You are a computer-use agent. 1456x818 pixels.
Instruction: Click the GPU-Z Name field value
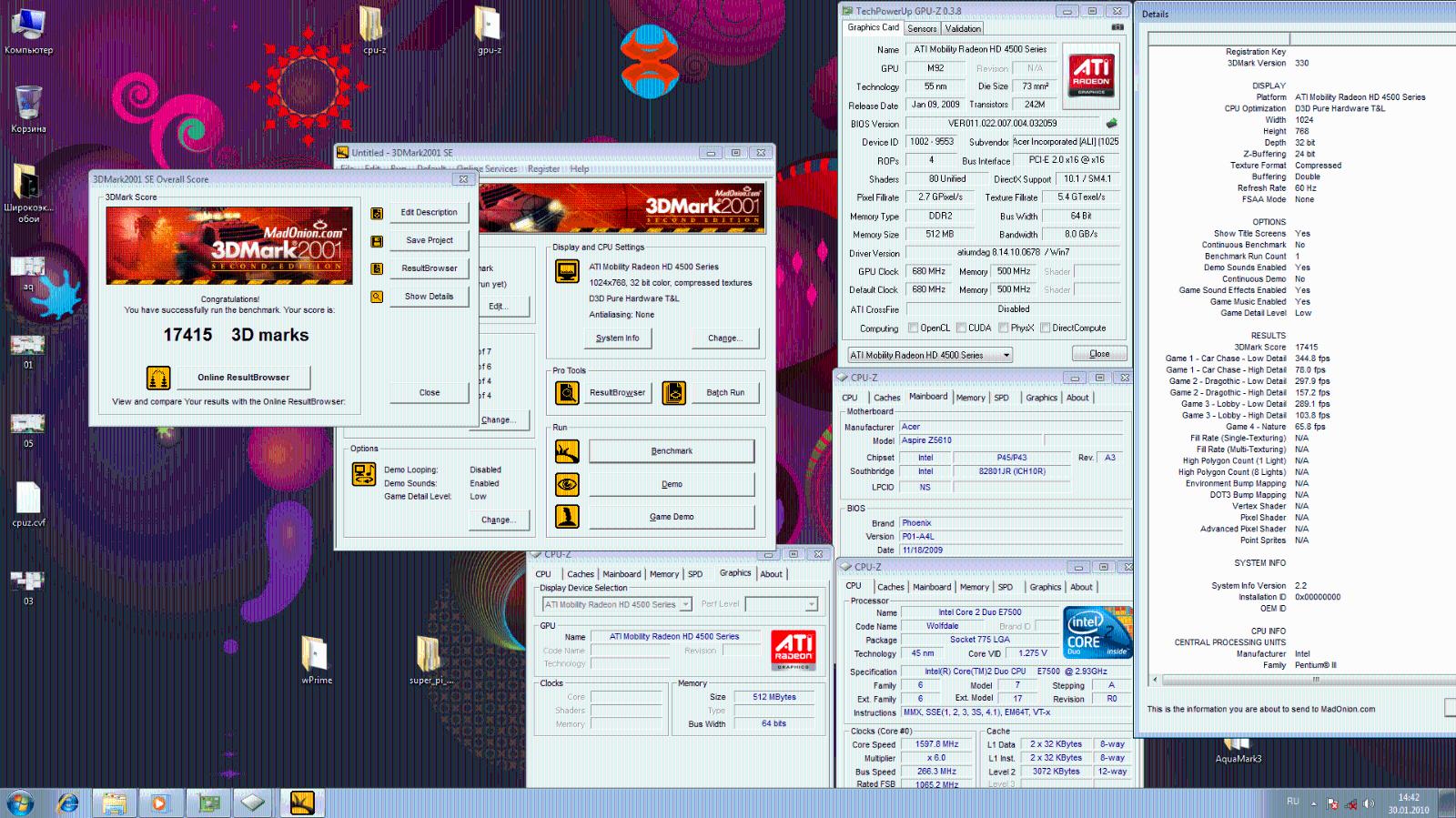coord(980,49)
